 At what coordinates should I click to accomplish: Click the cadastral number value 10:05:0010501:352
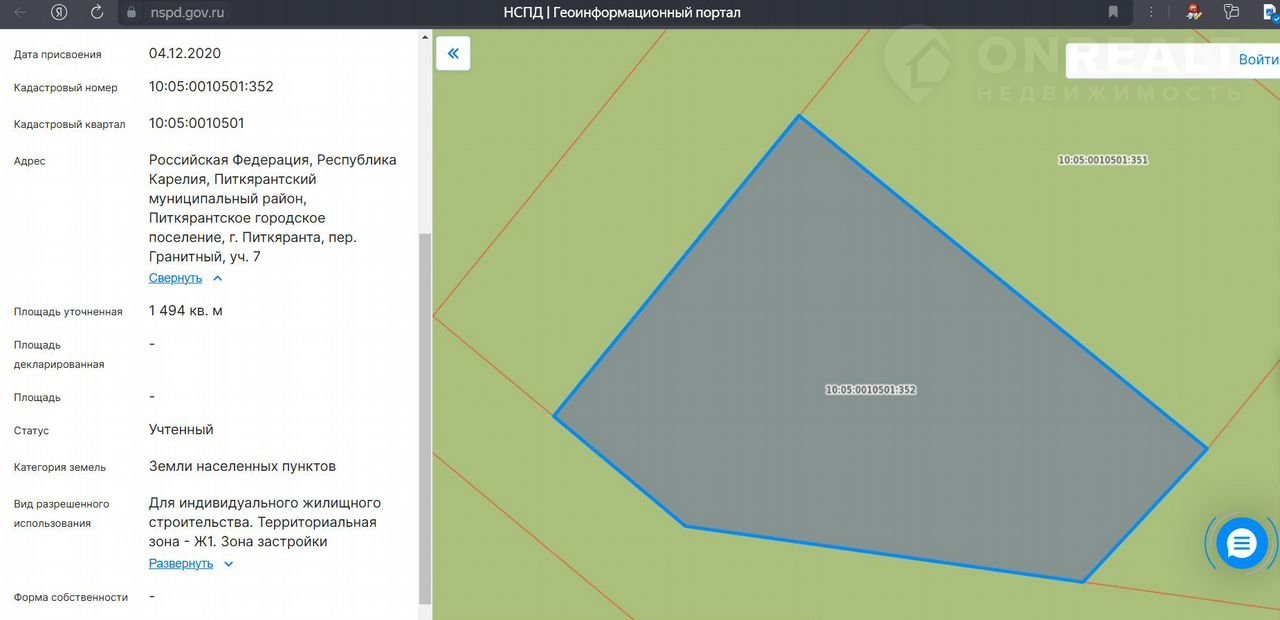click(211, 87)
